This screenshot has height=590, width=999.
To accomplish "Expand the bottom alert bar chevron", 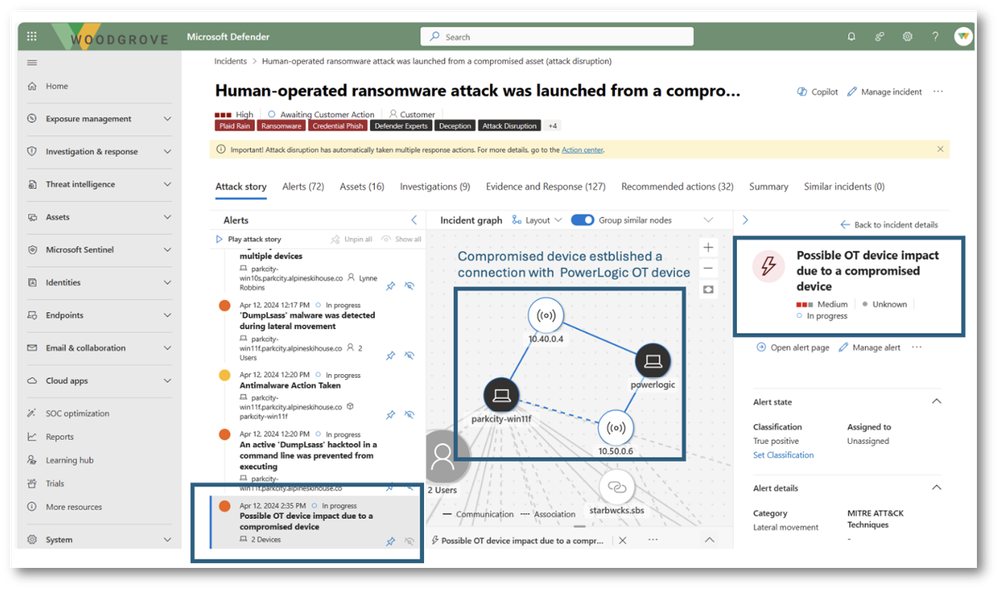I will click(x=709, y=540).
